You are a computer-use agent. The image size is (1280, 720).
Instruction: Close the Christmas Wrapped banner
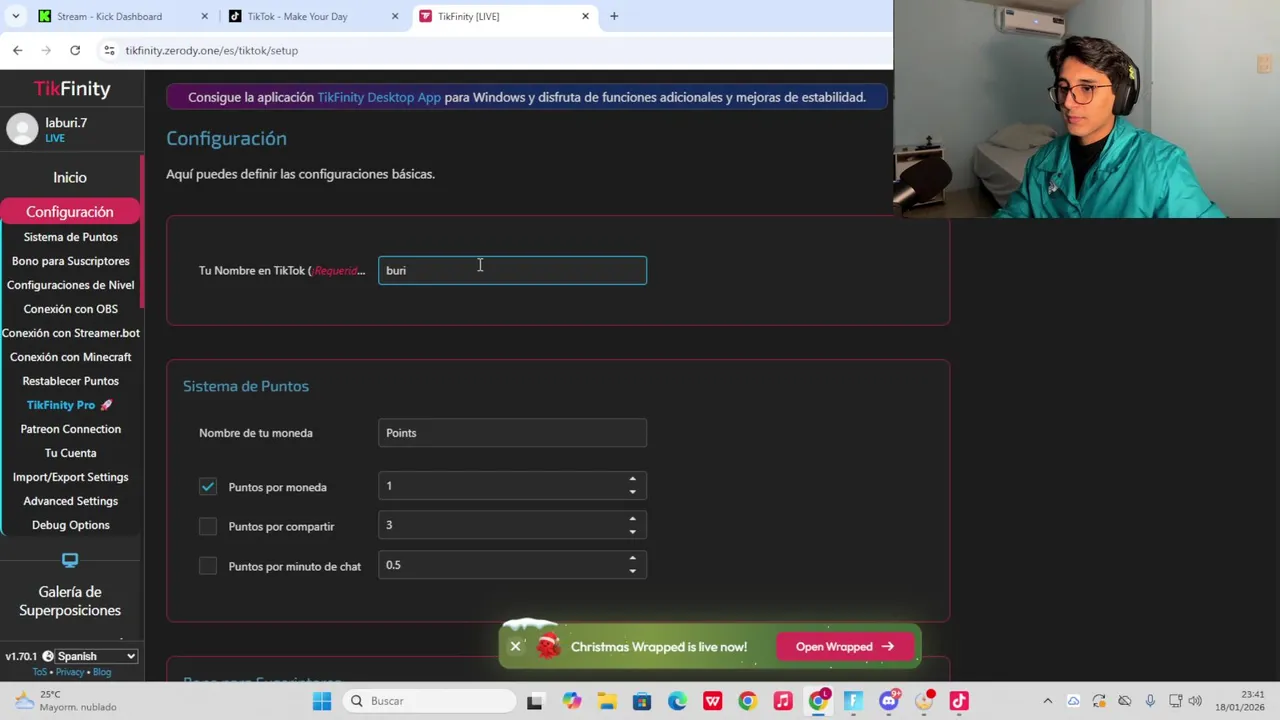tap(515, 646)
